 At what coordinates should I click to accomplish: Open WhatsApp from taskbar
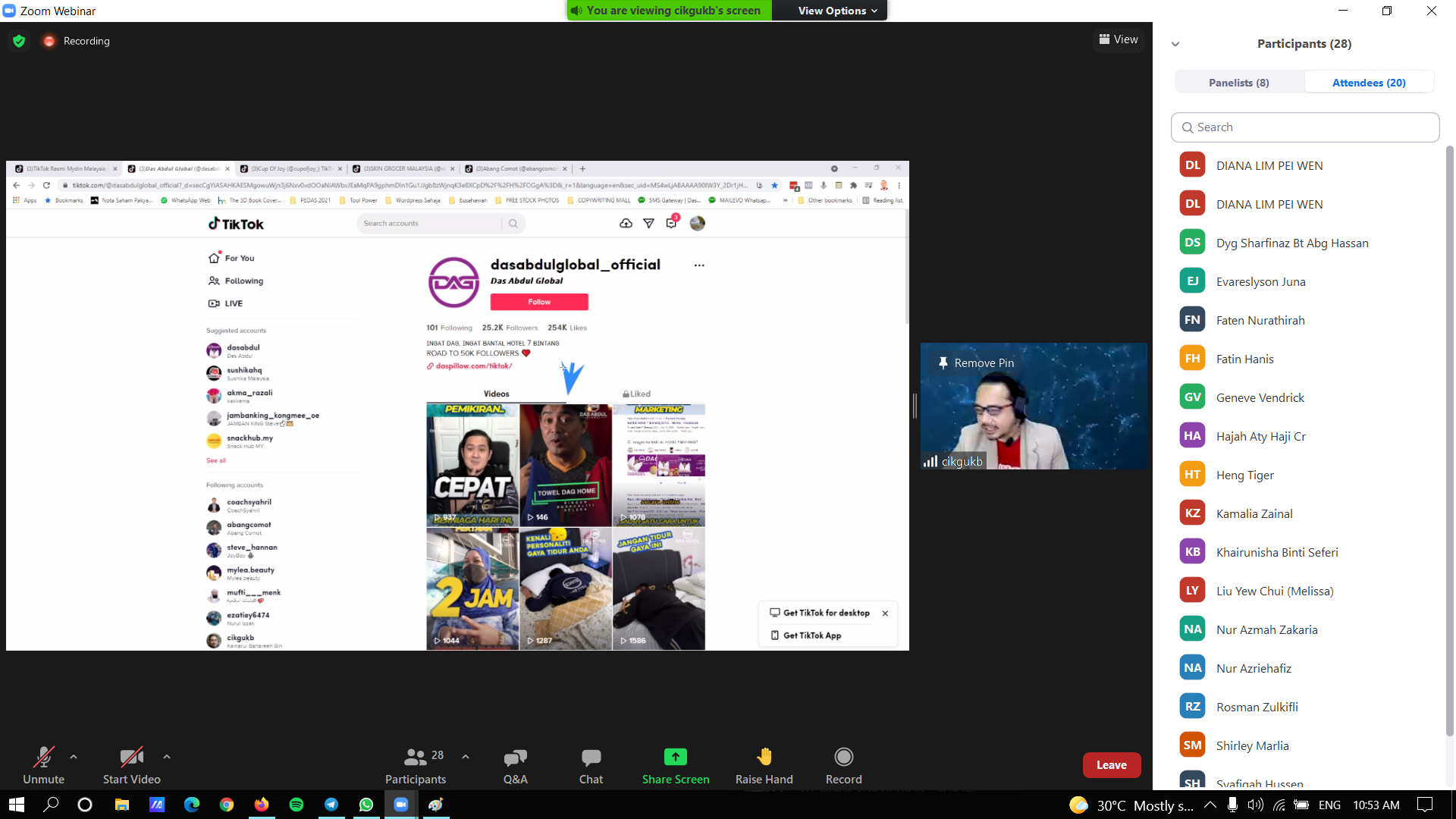click(x=366, y=805)
